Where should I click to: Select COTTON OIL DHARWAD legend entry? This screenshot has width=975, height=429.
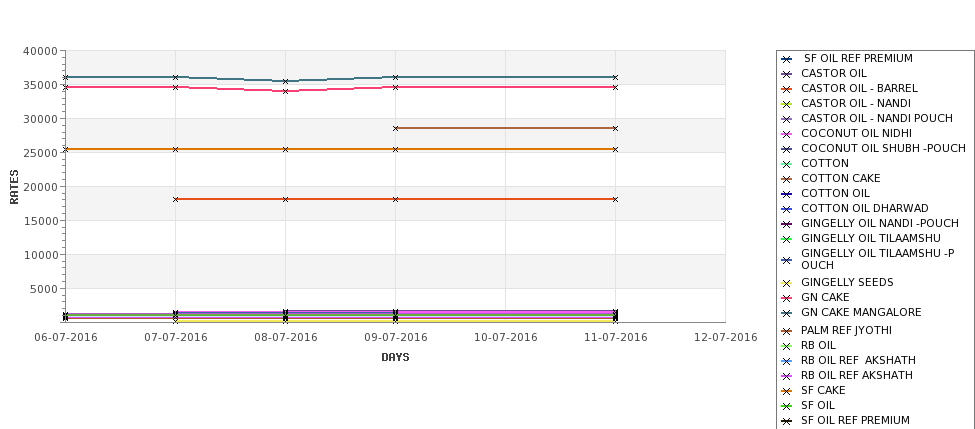click(x=864, y=209)
